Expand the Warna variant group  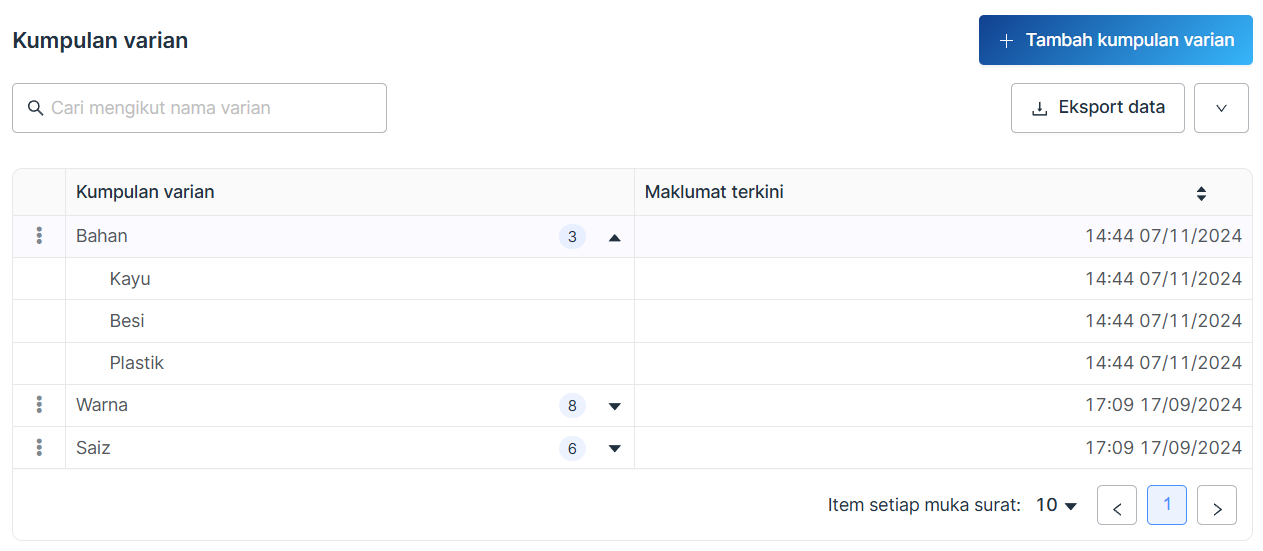point(614,406)
